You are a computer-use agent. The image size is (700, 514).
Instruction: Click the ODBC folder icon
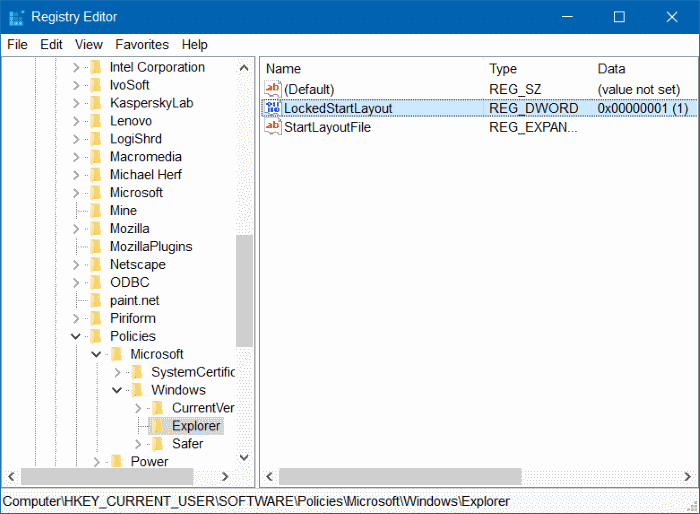coord(96,282)
